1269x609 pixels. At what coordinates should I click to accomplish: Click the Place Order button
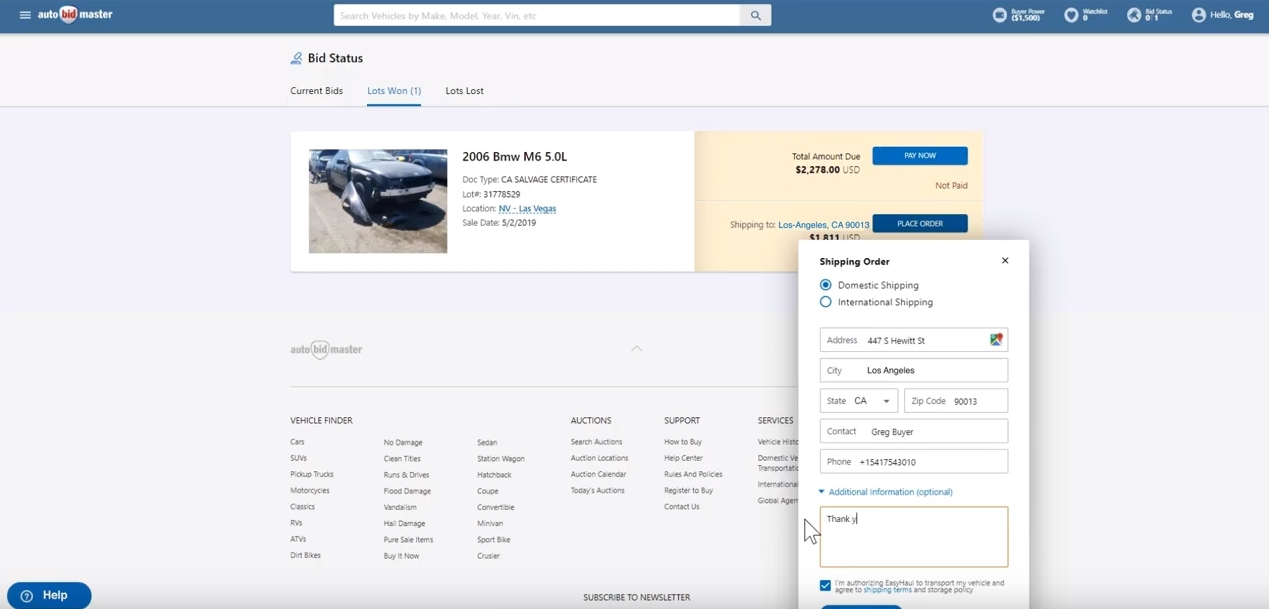pos(919,224)
